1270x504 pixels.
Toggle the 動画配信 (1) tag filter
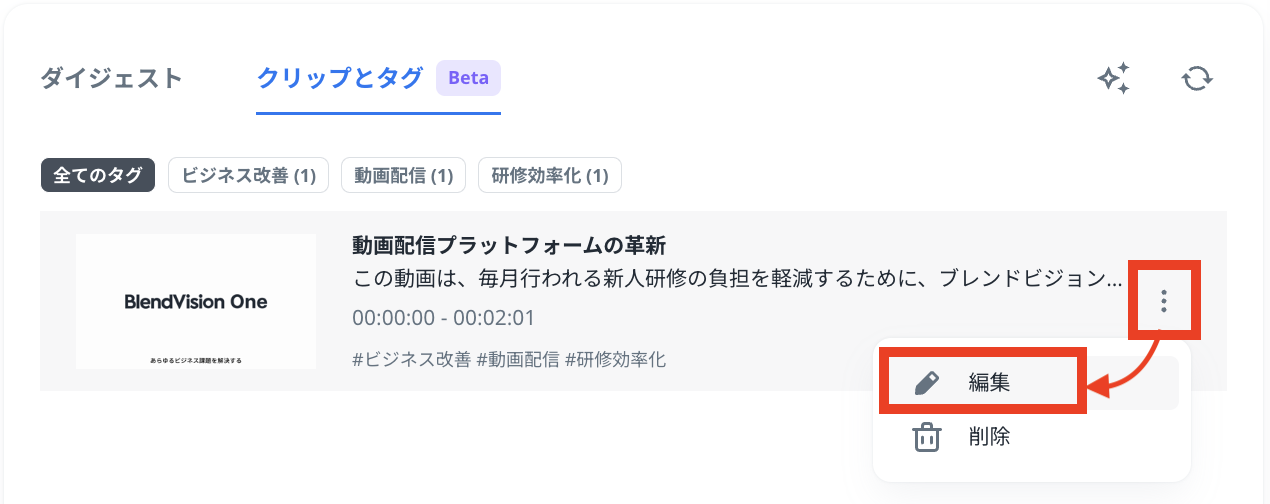click(x=403, y=175)
